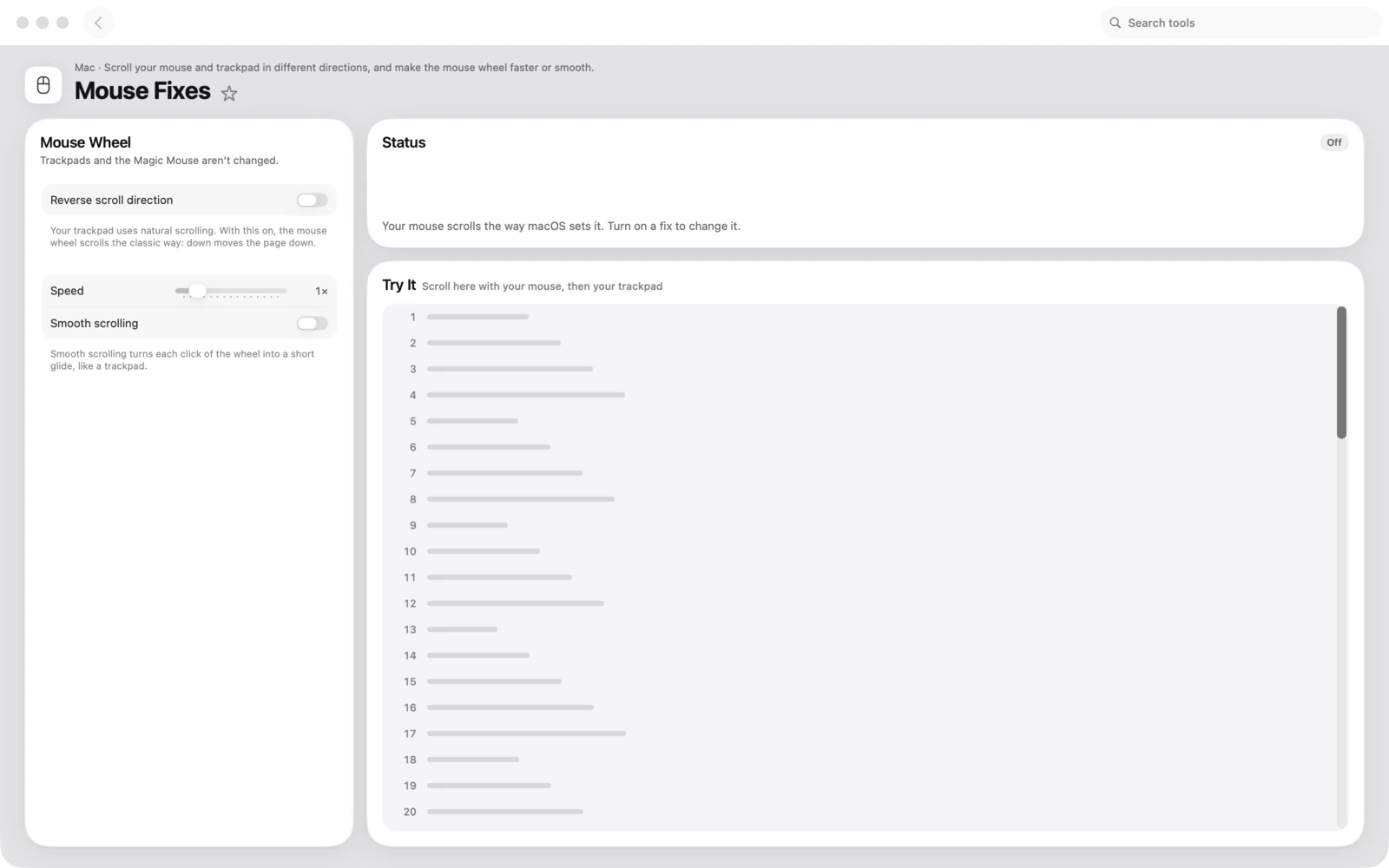Screen dimensions: 1389x868
Task: Click the Try It list scrollbar
Action: [x=1341, y=372]
